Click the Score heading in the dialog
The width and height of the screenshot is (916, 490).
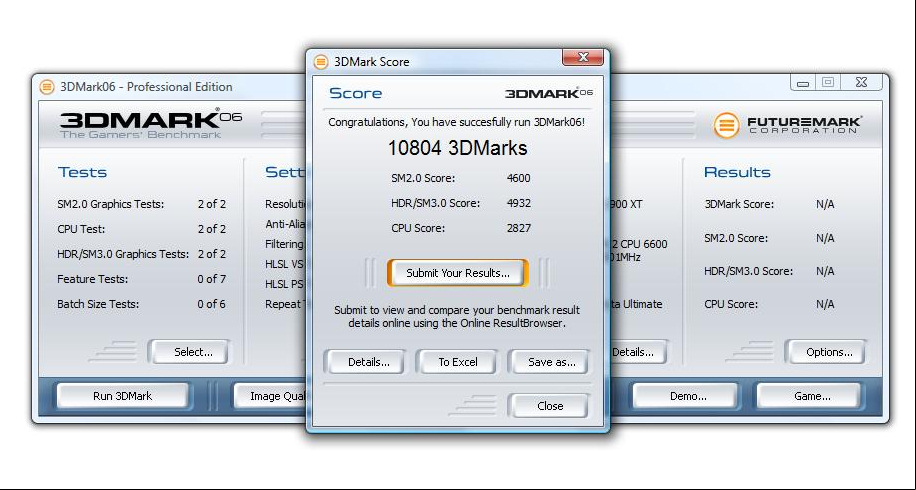tap(355, 93)
